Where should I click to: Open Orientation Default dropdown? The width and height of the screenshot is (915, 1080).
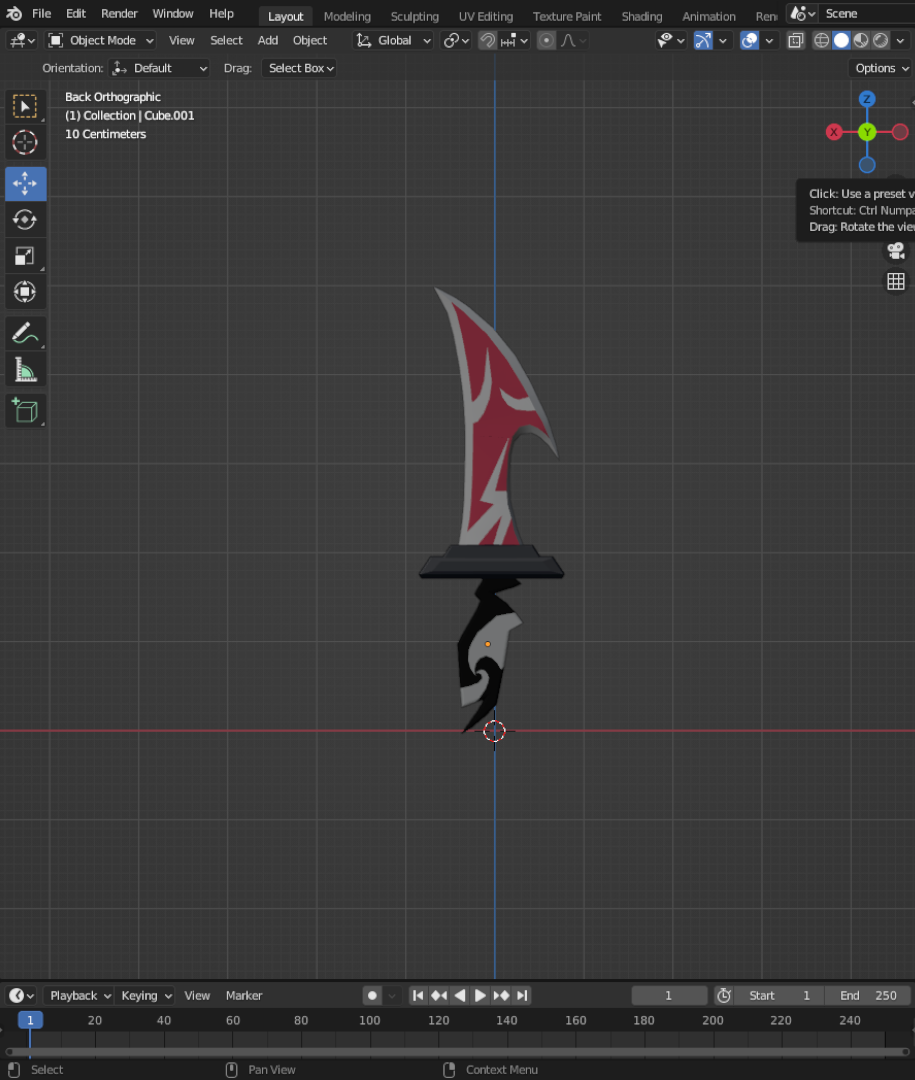pyautogui.click(x=159, y=68)
